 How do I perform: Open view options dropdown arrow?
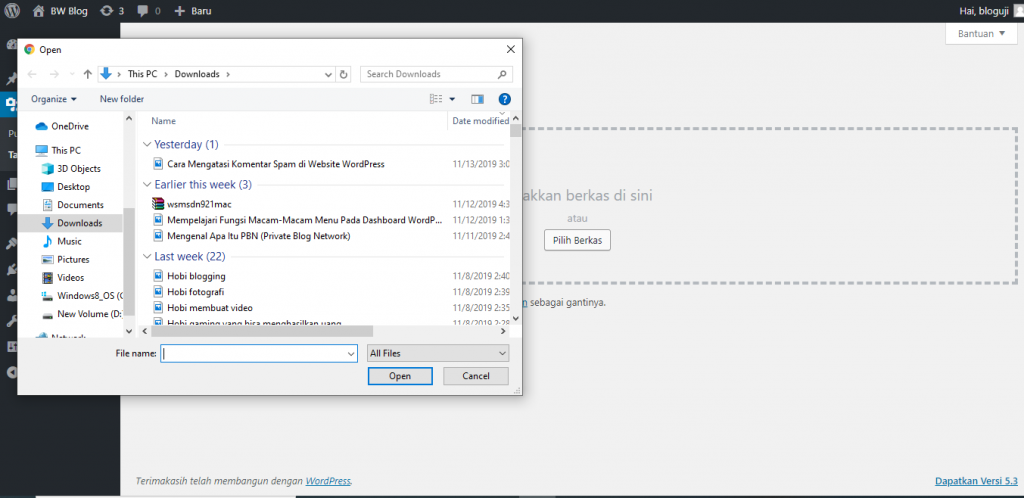[x=452, y=99]
